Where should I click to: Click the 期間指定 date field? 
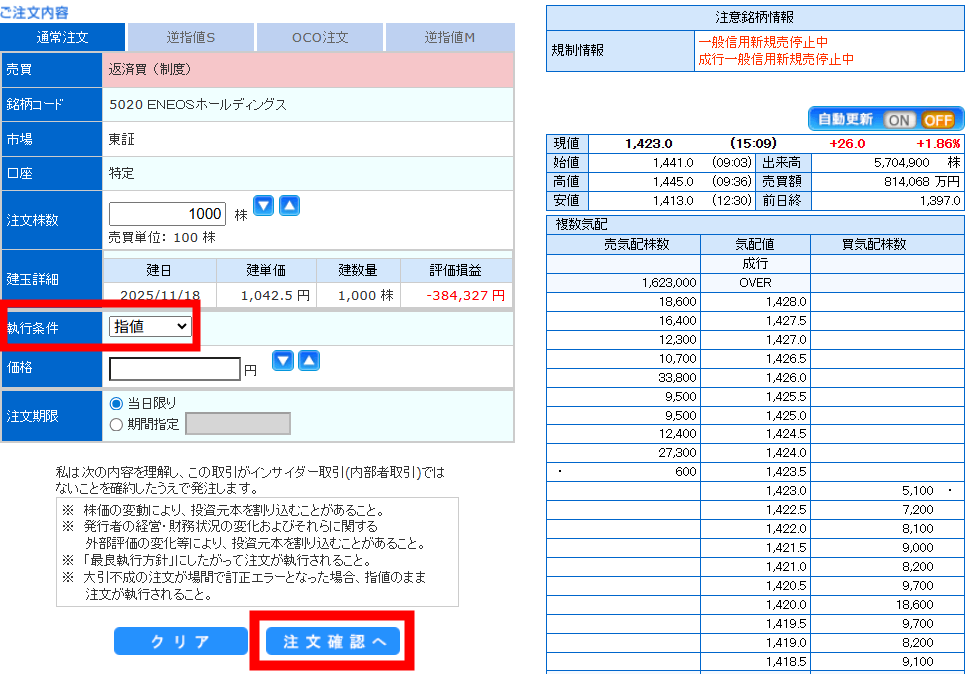pyautogui.click(x=238, y=424)
